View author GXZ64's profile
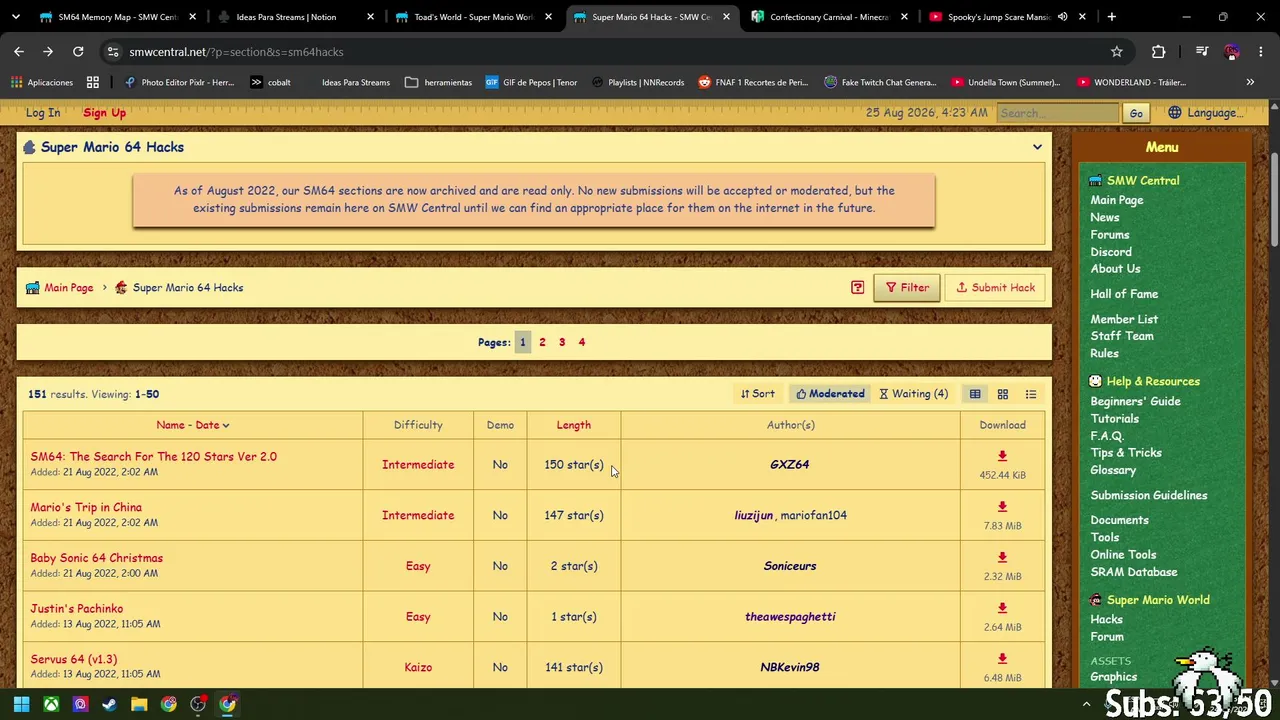 [790, 465]
